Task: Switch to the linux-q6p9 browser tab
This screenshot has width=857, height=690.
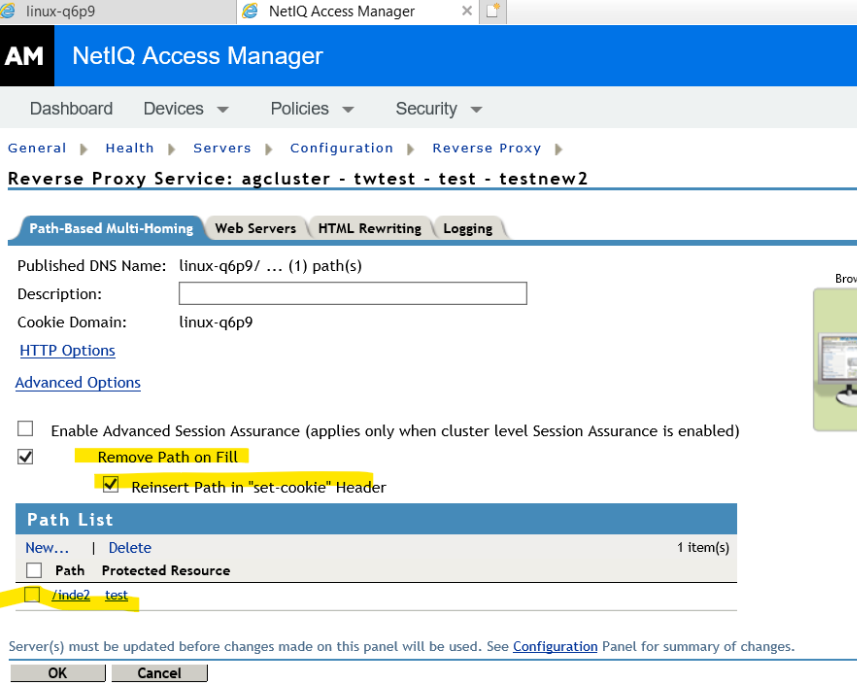Action: tap(118, 11)
